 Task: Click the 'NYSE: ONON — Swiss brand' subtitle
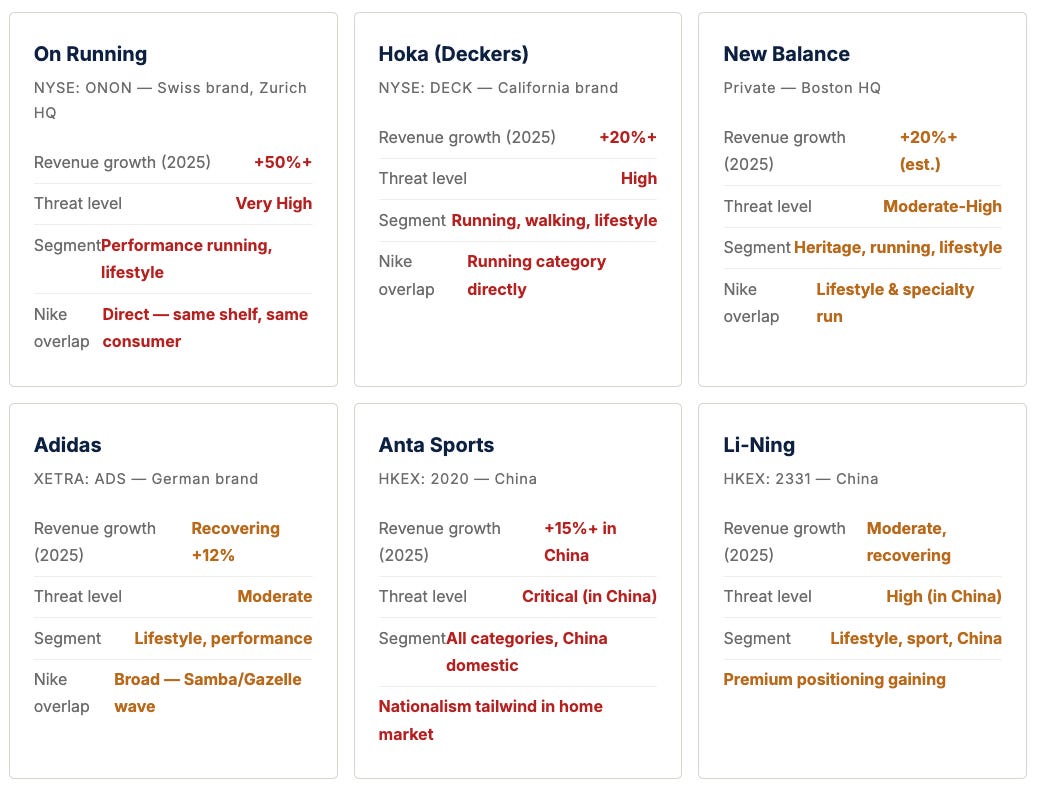tap(170, 100)
